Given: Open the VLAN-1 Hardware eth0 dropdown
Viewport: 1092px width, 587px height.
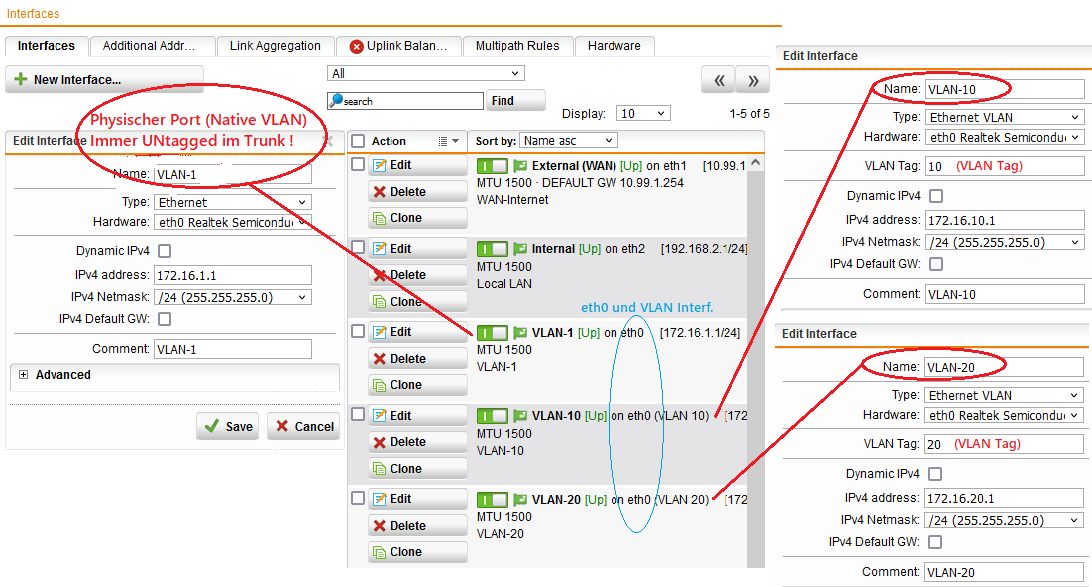Looking at the screenshot, I should tap(233, 222).
